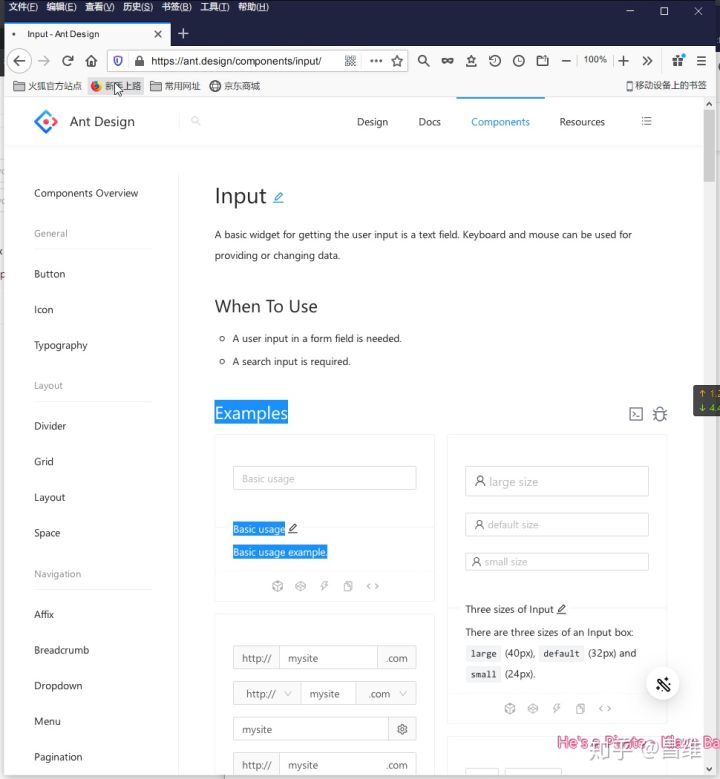Open the QR code icon in address bar
The height and width of the screenshot is (779, 720).
[350, 61]
